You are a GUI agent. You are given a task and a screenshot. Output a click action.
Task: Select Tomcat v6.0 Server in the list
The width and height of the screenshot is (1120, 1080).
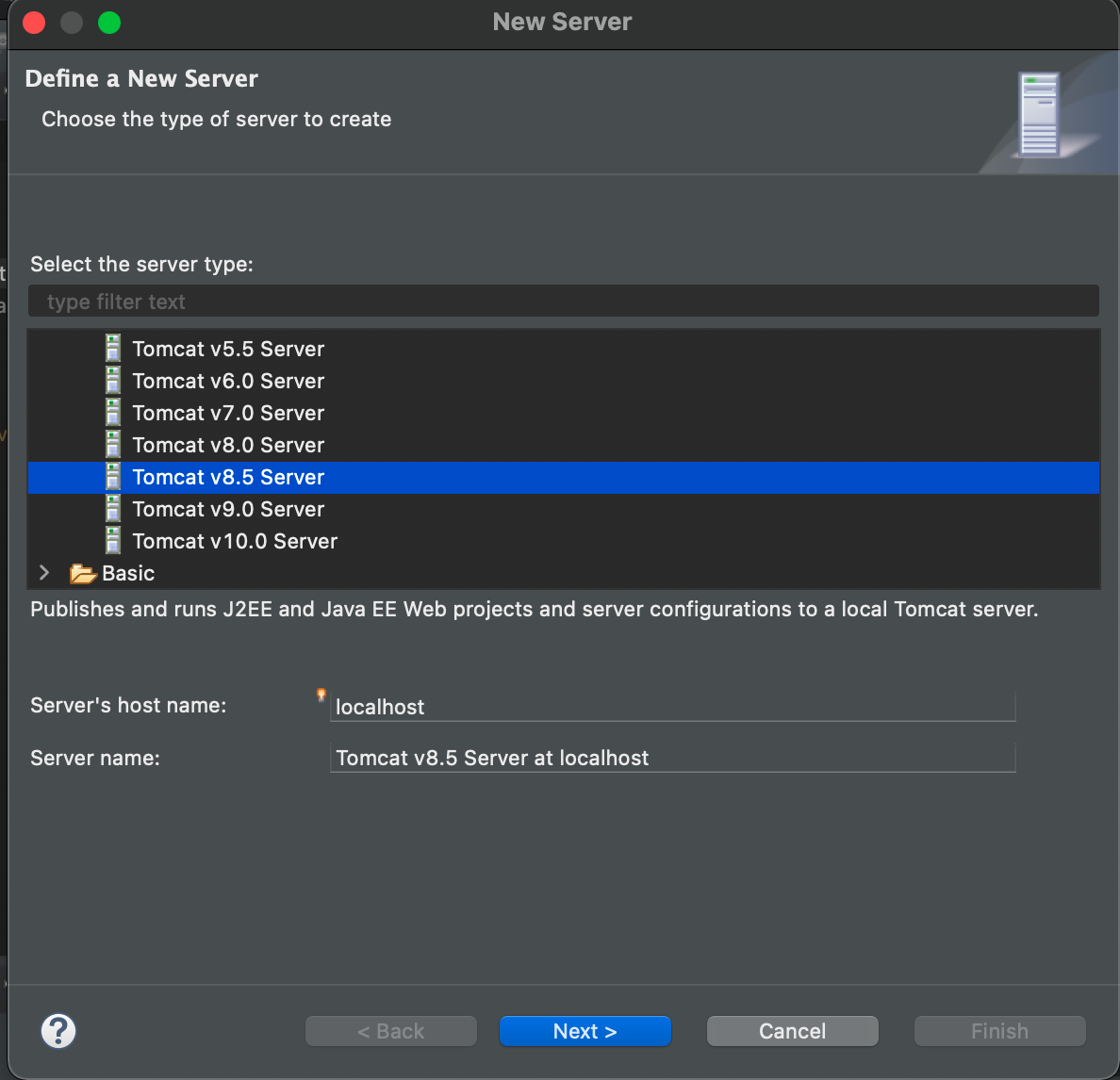(x=228, y=381)
